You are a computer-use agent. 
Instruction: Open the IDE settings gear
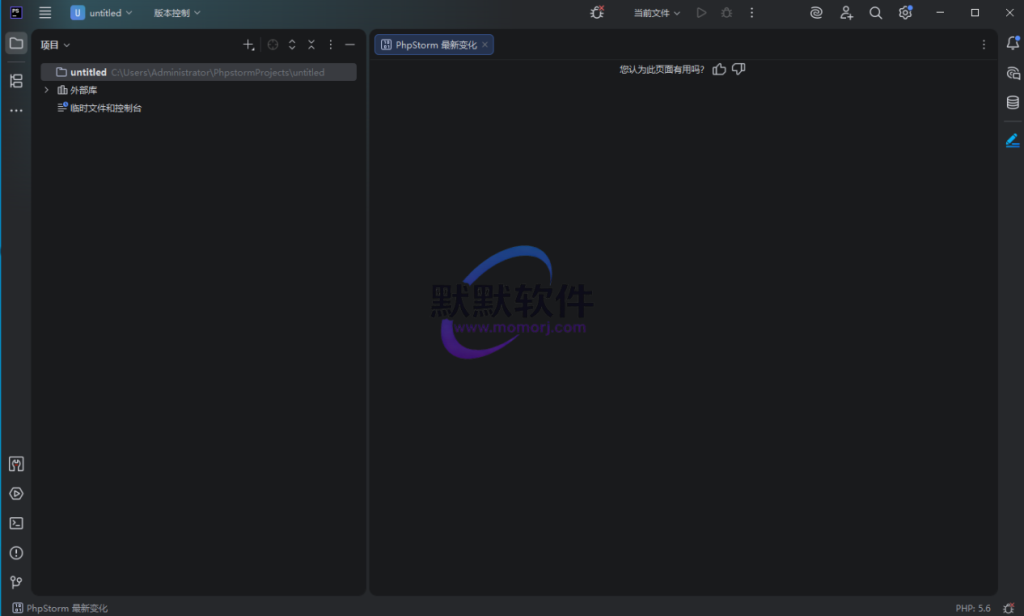coord(905,12)
